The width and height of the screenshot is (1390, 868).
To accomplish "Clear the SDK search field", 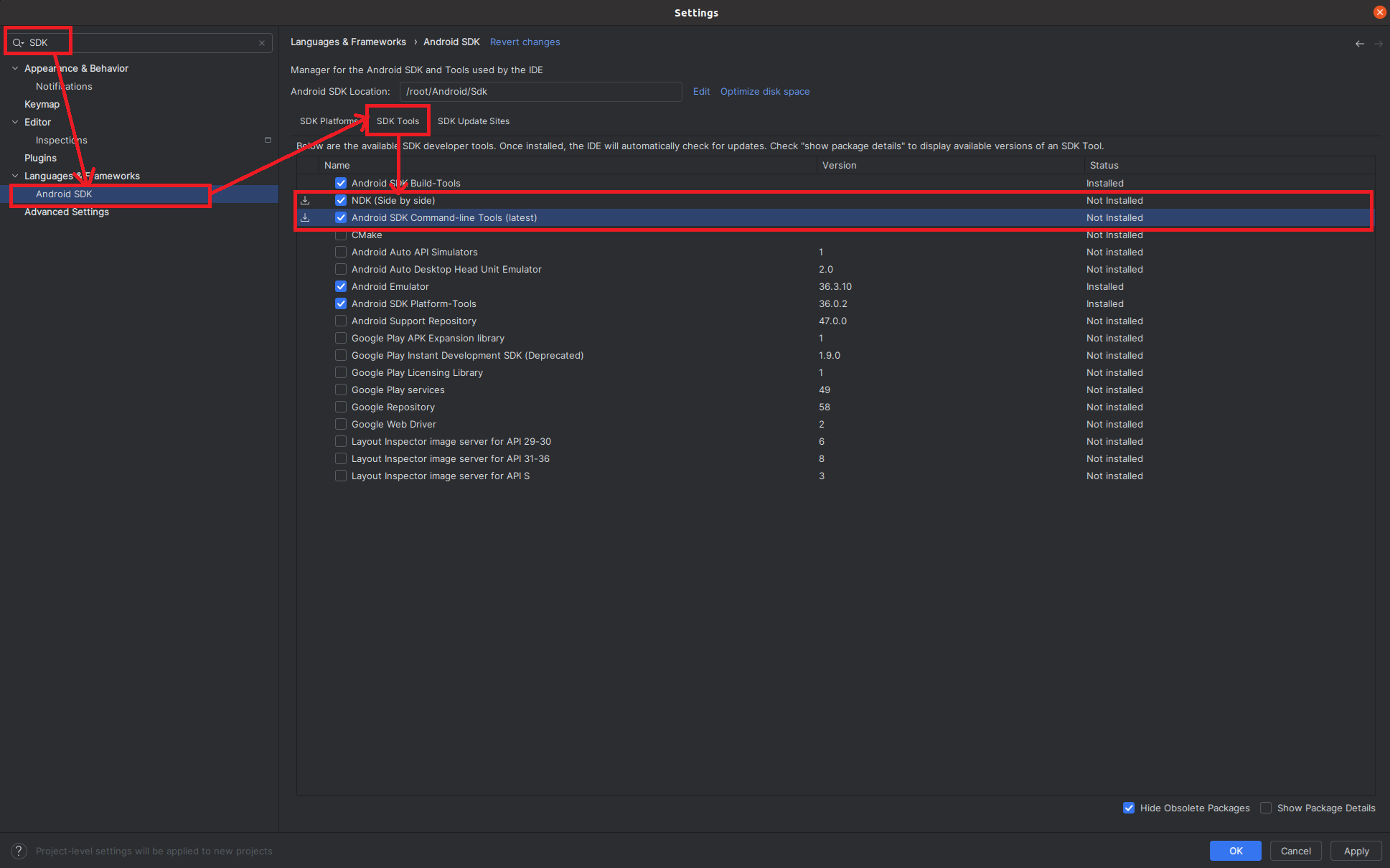I will point(262,43).
